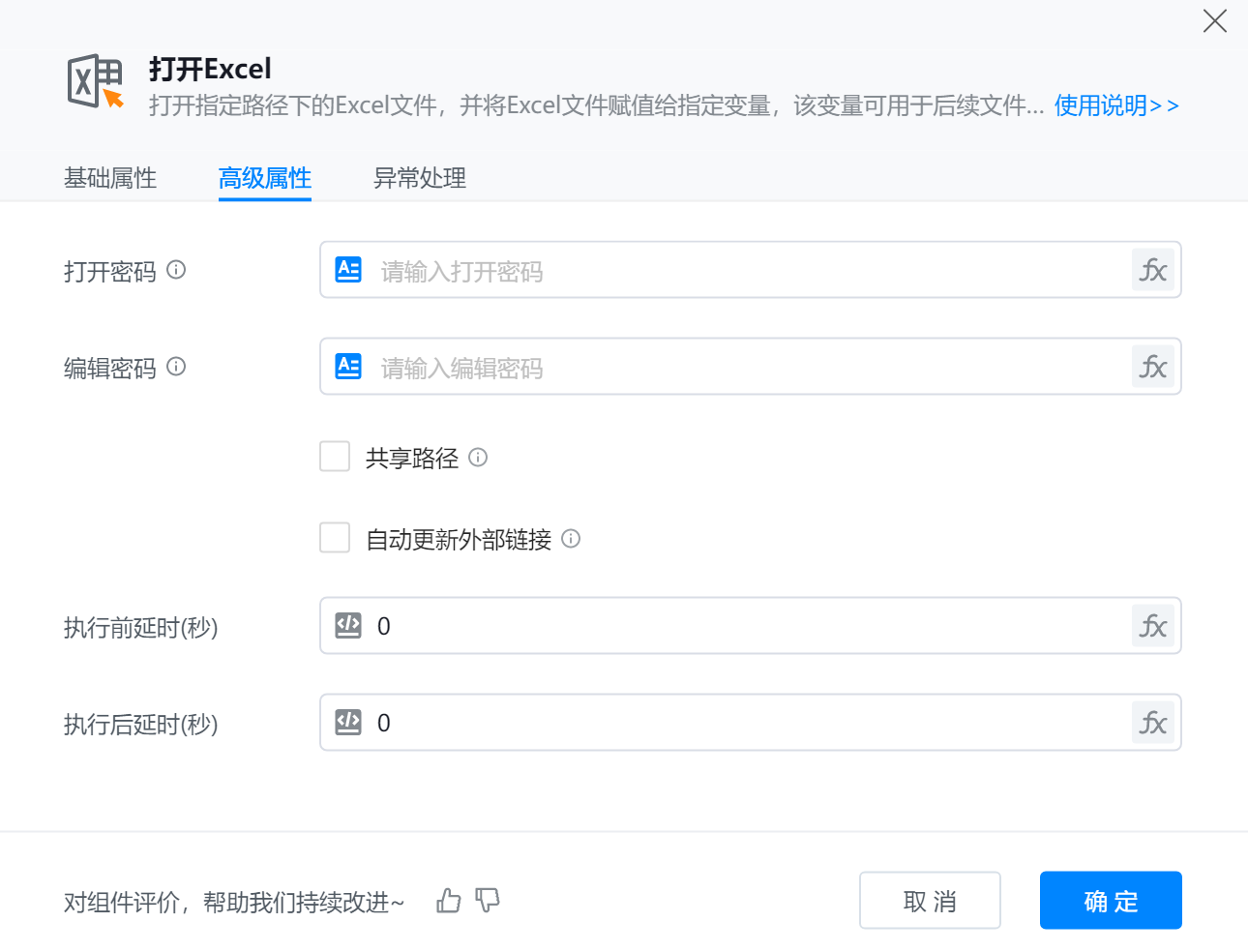Click fx expression icon for 编辑密码 field
The image size is (1248, 952).
pyautogui.click(x=1152, y=367)
